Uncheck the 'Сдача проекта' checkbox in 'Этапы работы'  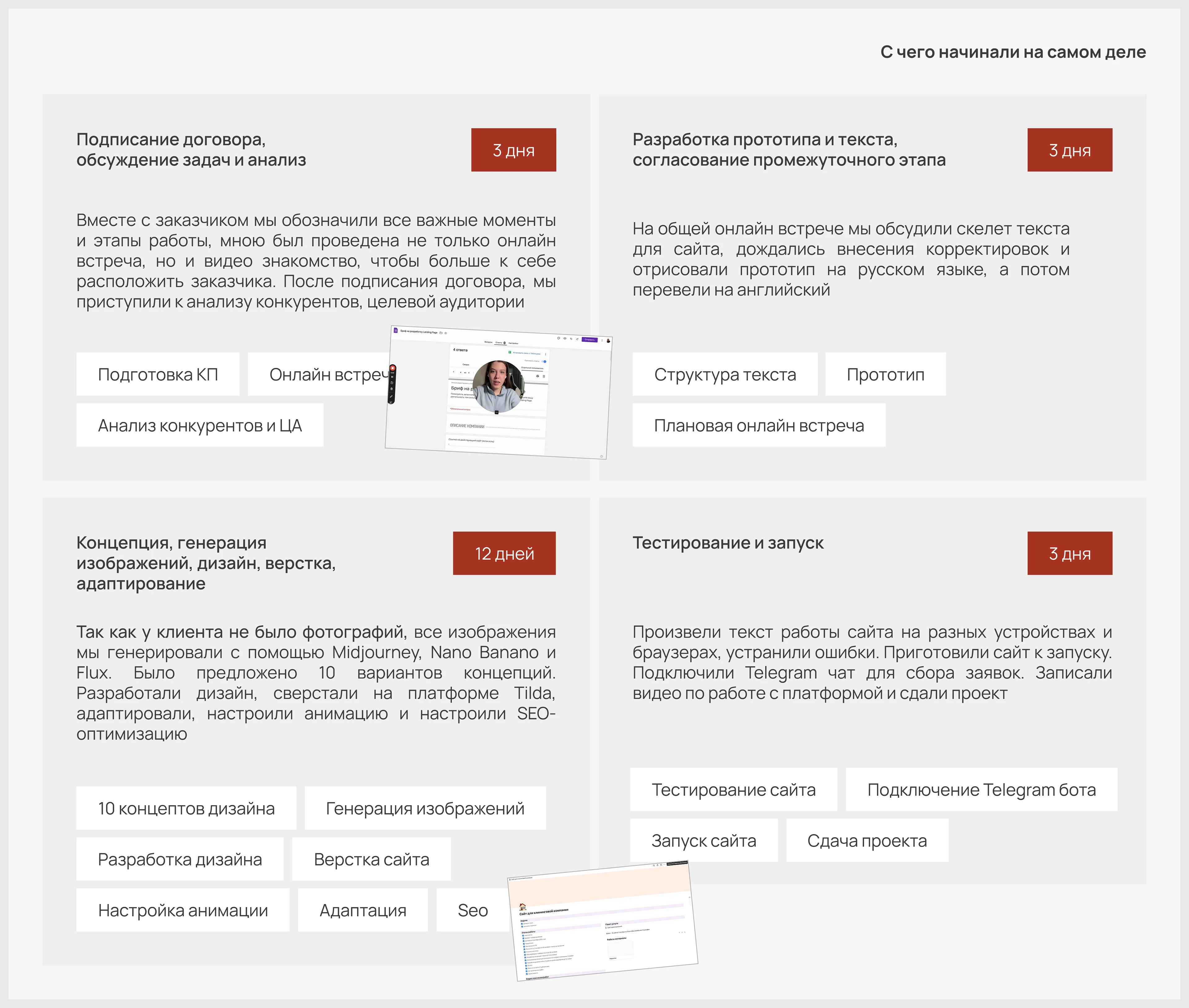pos(526,973)
